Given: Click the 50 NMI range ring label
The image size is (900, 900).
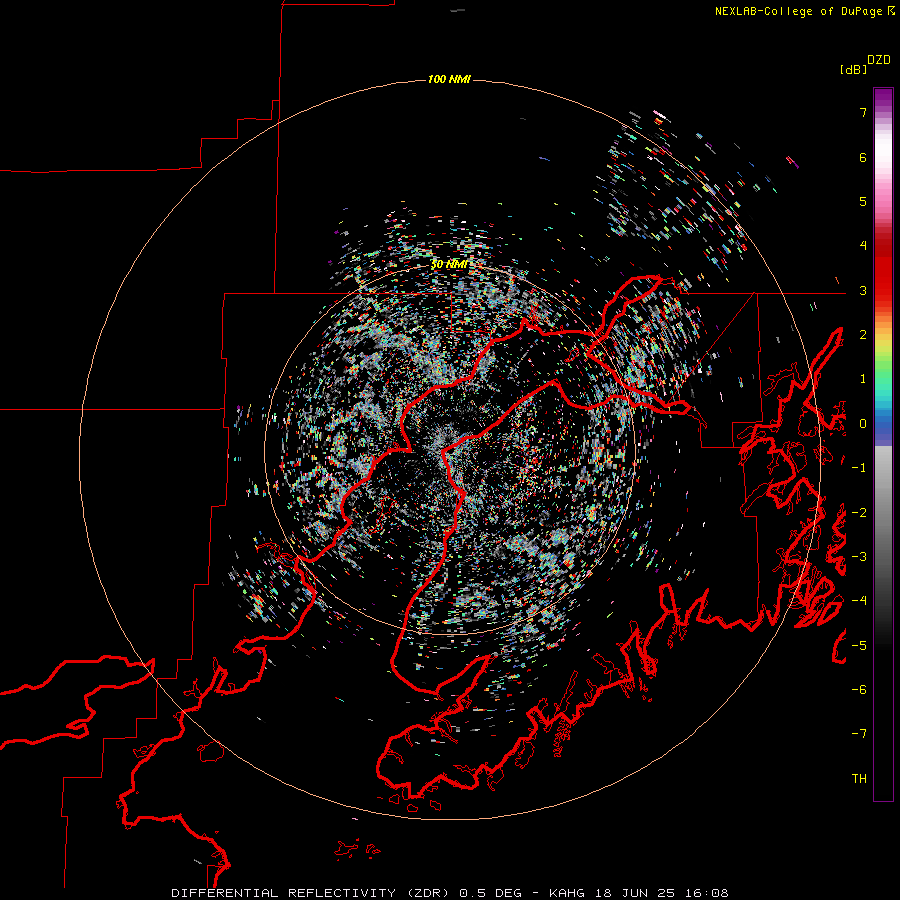Looking at the screenshot, I should click(x=449, y=265).
